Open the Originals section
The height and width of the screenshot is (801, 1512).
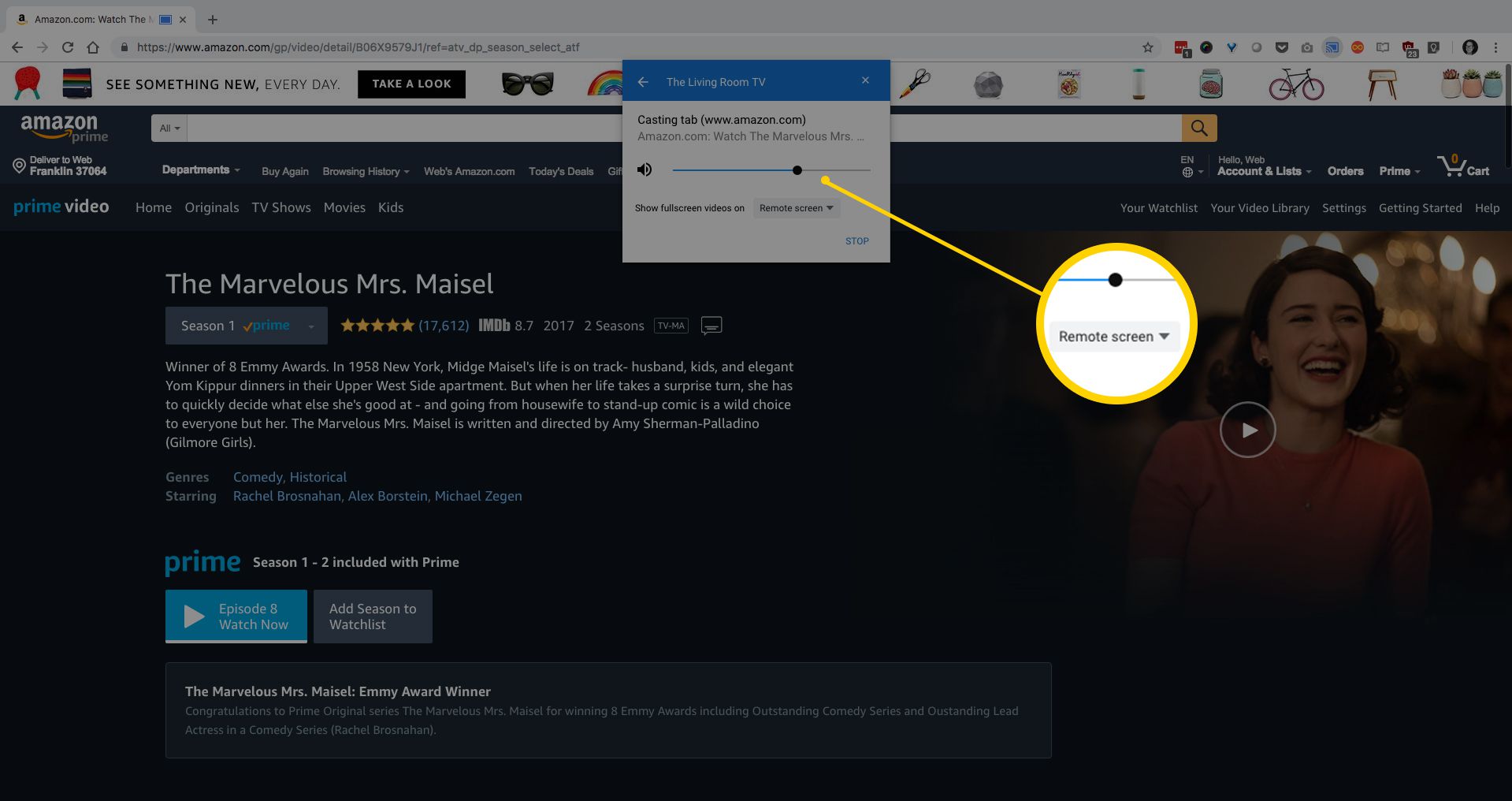(212, 207)
